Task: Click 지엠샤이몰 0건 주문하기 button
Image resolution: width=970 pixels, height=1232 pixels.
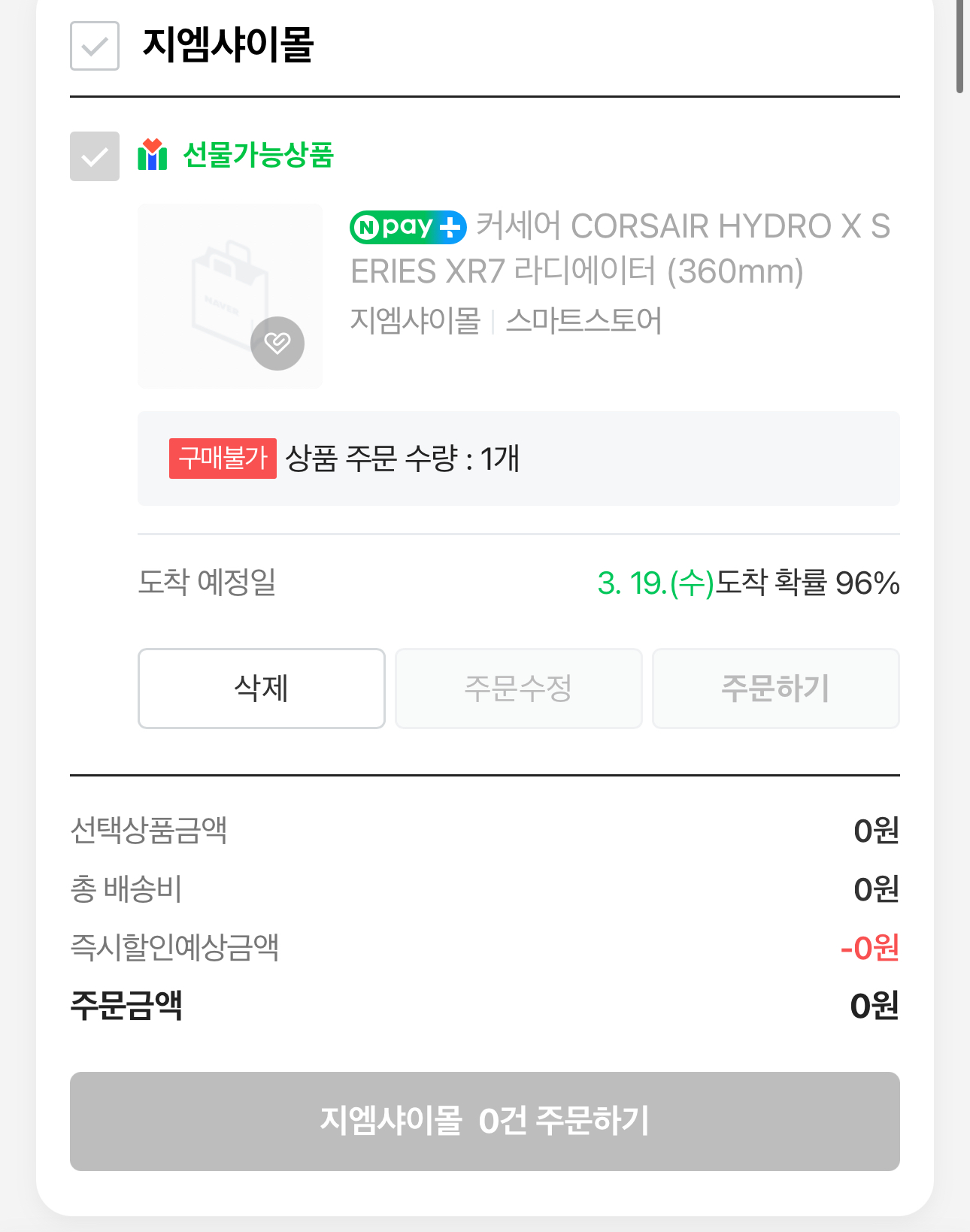Action: point(485,1122)
